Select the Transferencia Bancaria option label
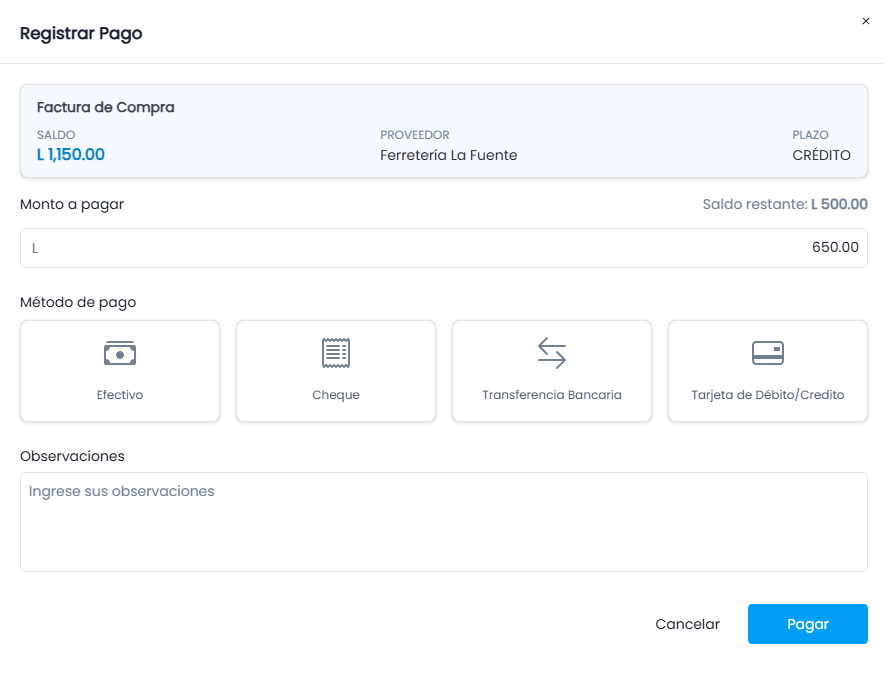The width and height of the screenshot is (884, 678). point(552,395)
